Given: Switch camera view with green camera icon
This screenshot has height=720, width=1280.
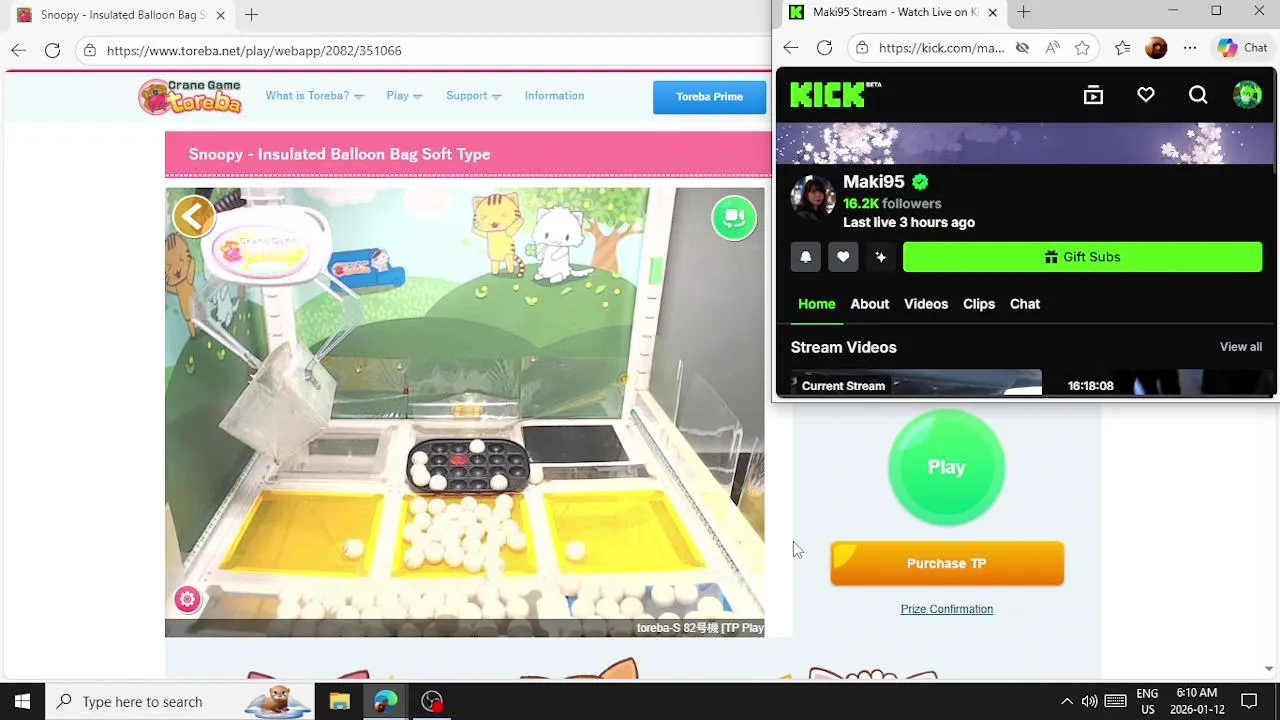Looking at the screenshot, I should click(x=734, y=217).
